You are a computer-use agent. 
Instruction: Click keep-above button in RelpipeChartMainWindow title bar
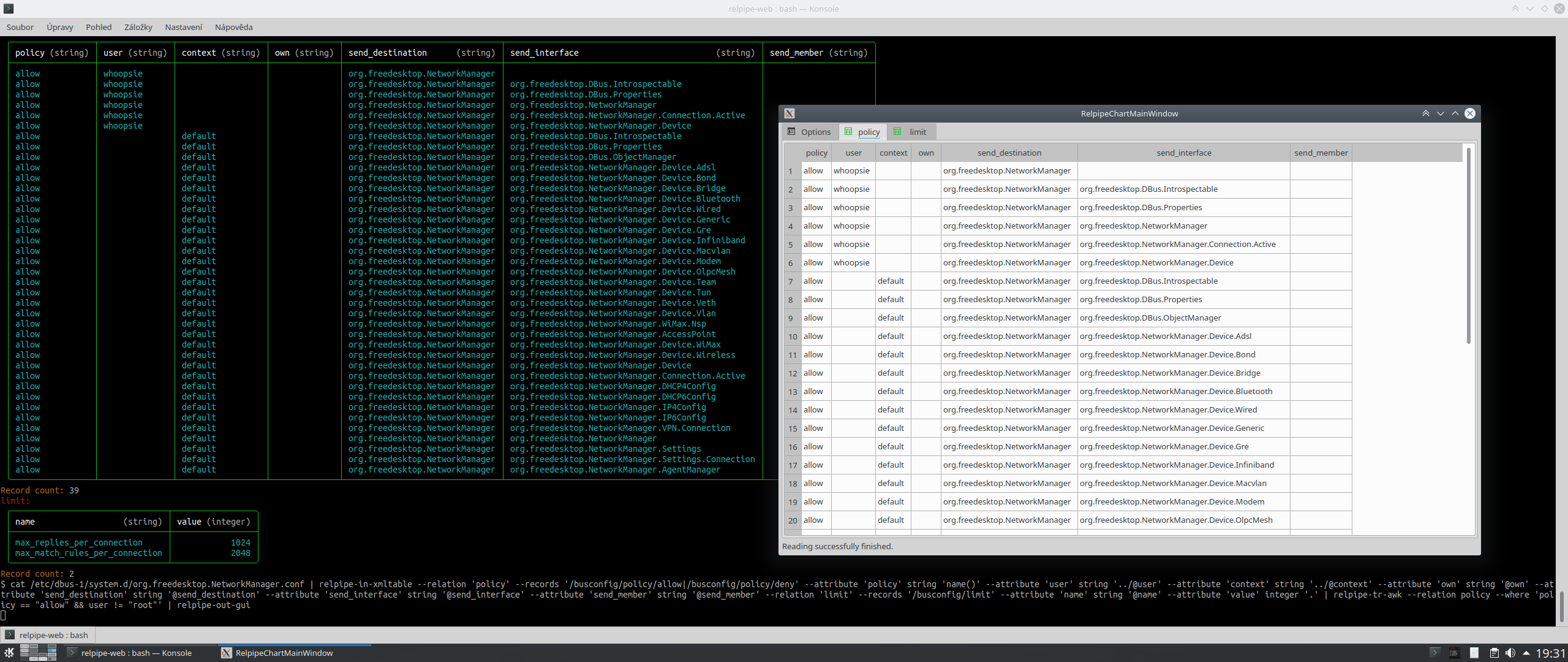coord(1426,113)
